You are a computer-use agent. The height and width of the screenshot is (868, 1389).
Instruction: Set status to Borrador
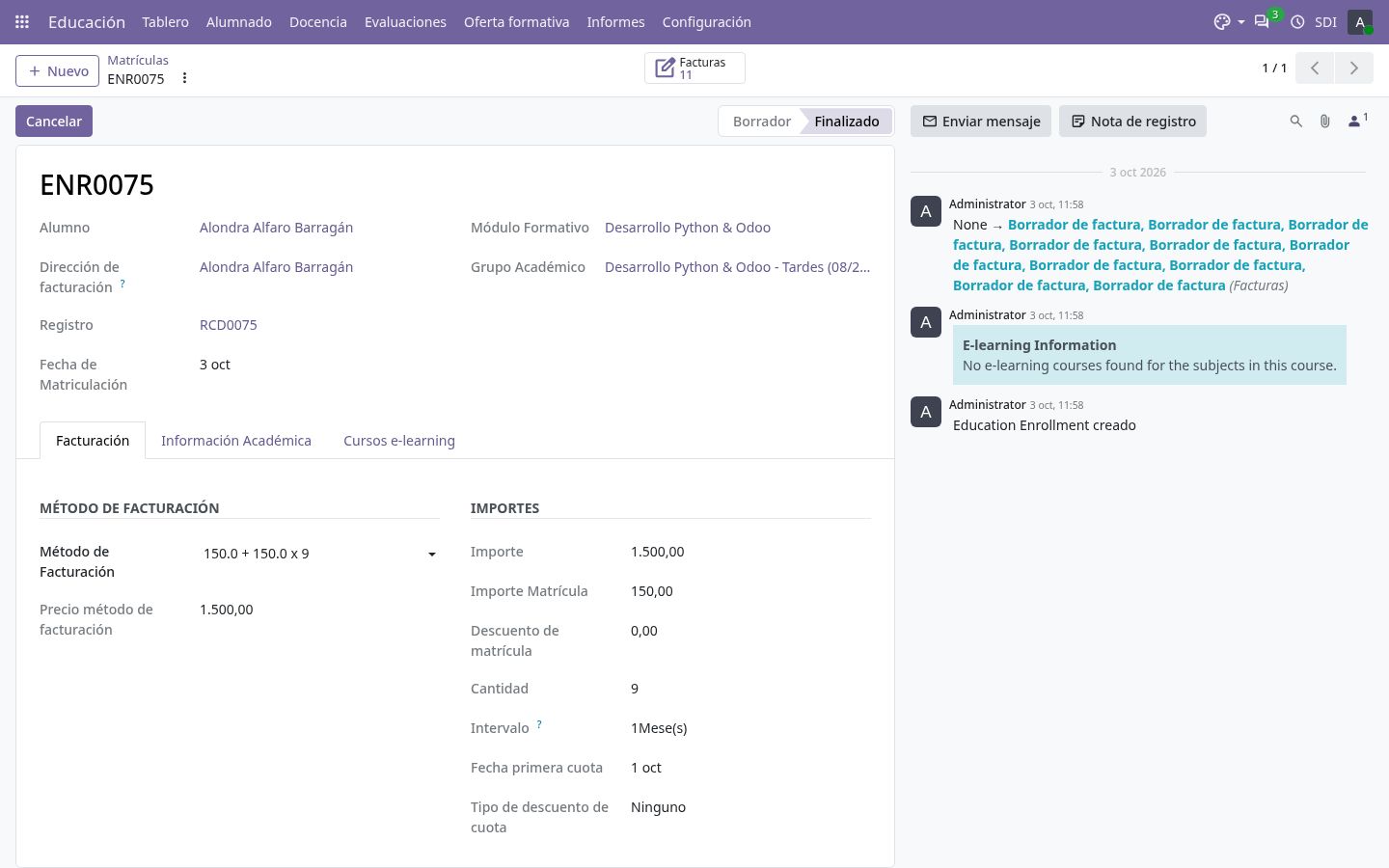pos(761,122)
